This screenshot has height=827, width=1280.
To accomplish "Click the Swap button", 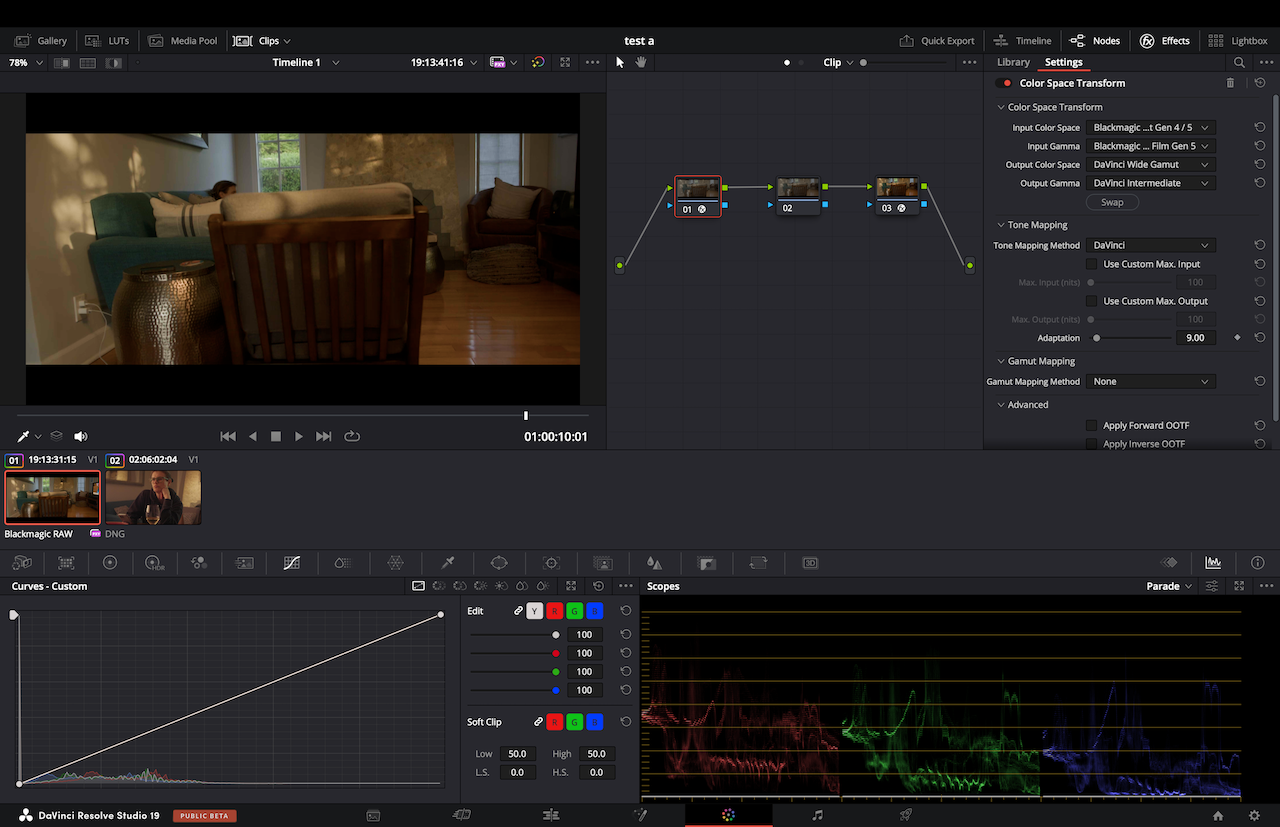I will point(1112,202).
